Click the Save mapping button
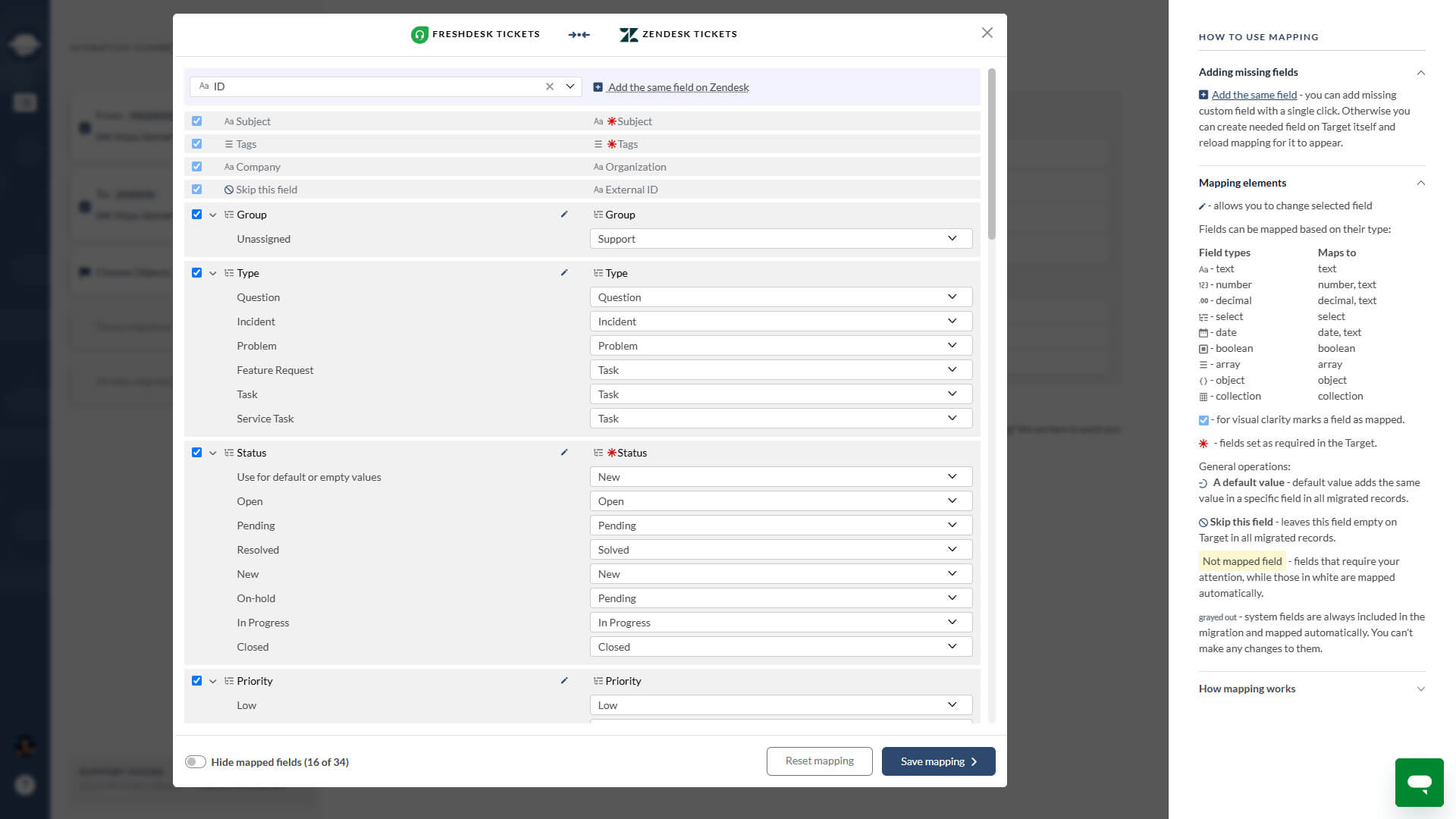Image resolution: width=1456 pixels, height=819 pixels. [x=938, y=761]
